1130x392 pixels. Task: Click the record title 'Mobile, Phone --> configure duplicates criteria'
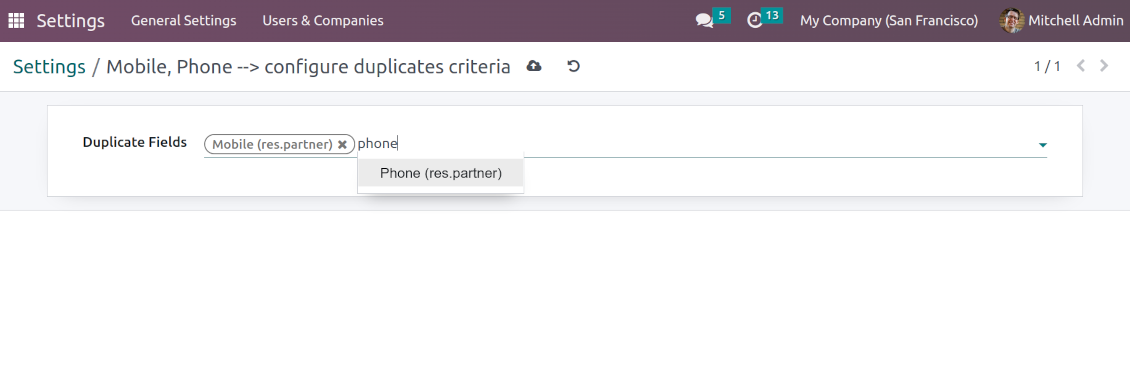coord(308,66)
